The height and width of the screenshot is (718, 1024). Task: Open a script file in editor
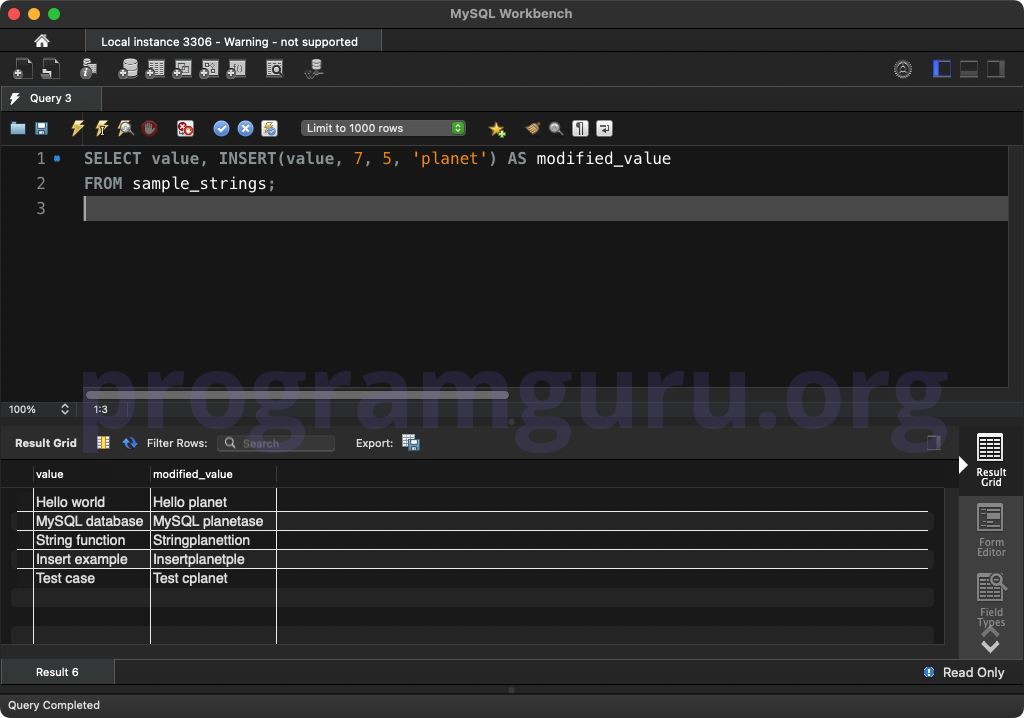click(x=18, y=128)
